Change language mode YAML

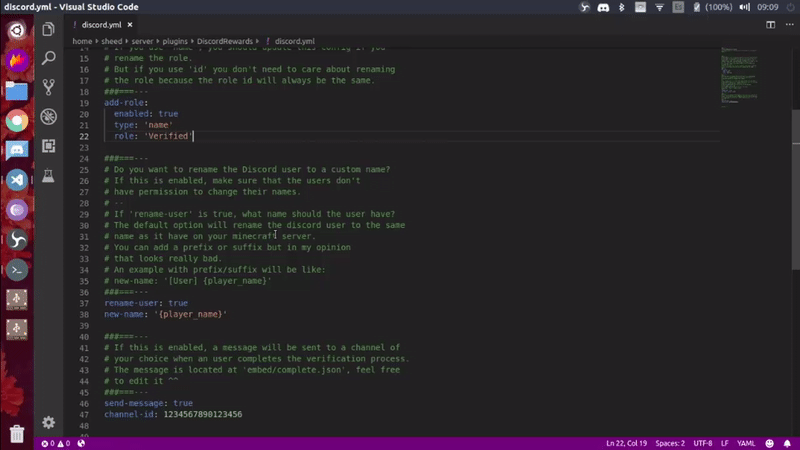[x=746, y=443]
